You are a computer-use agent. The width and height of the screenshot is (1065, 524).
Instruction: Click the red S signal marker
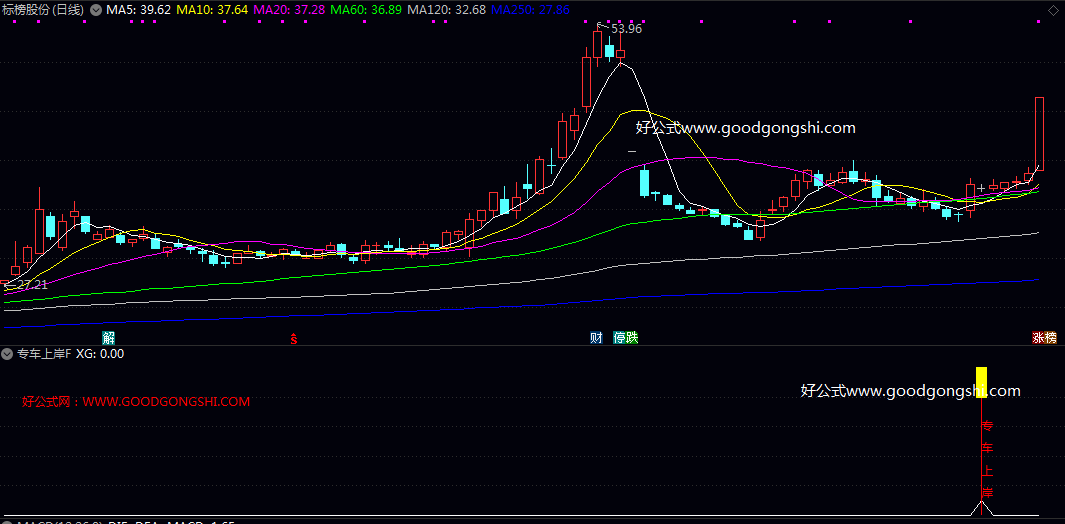tap(294, 338)
